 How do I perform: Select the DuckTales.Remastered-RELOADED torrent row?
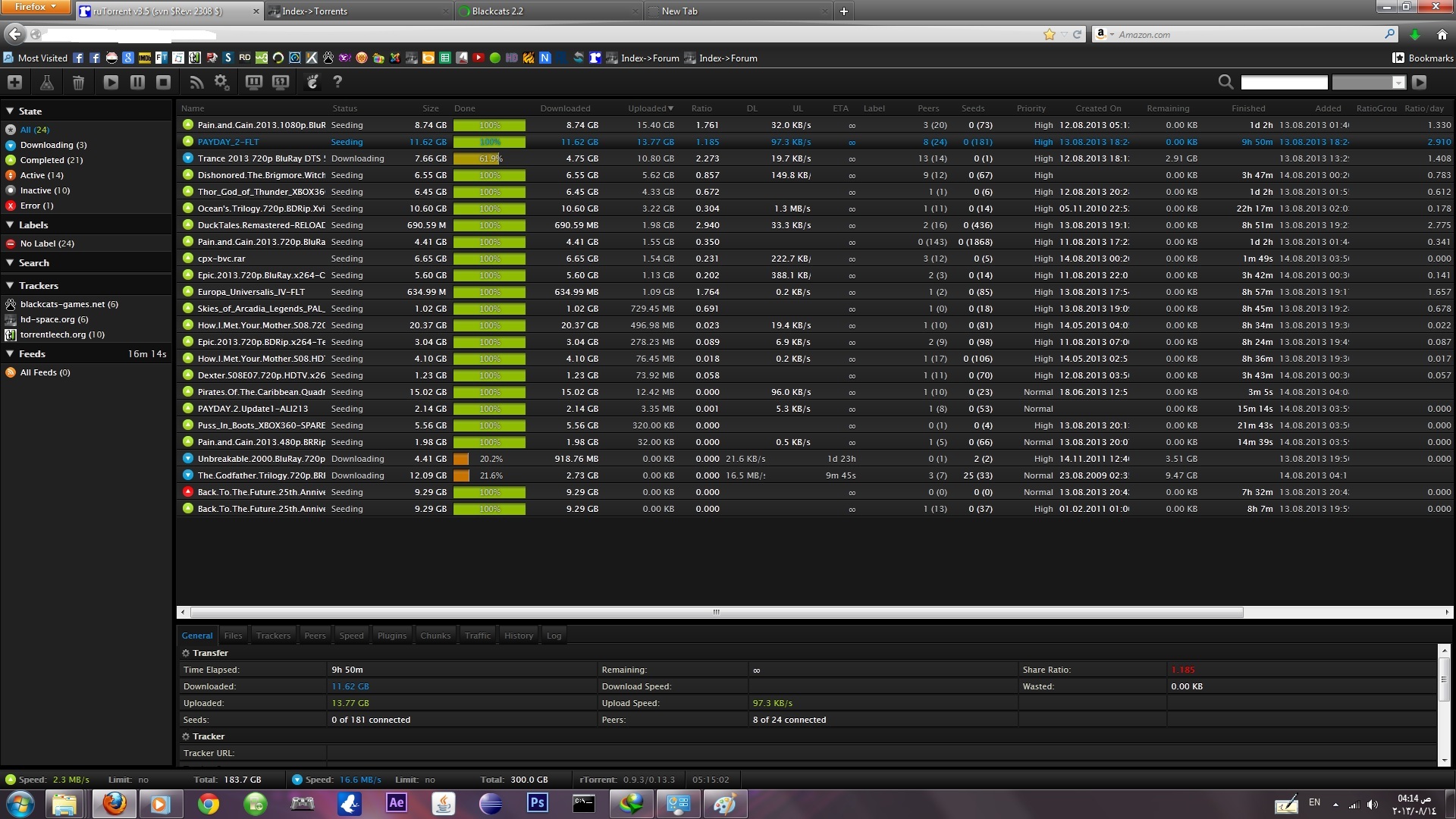[815, 225]
